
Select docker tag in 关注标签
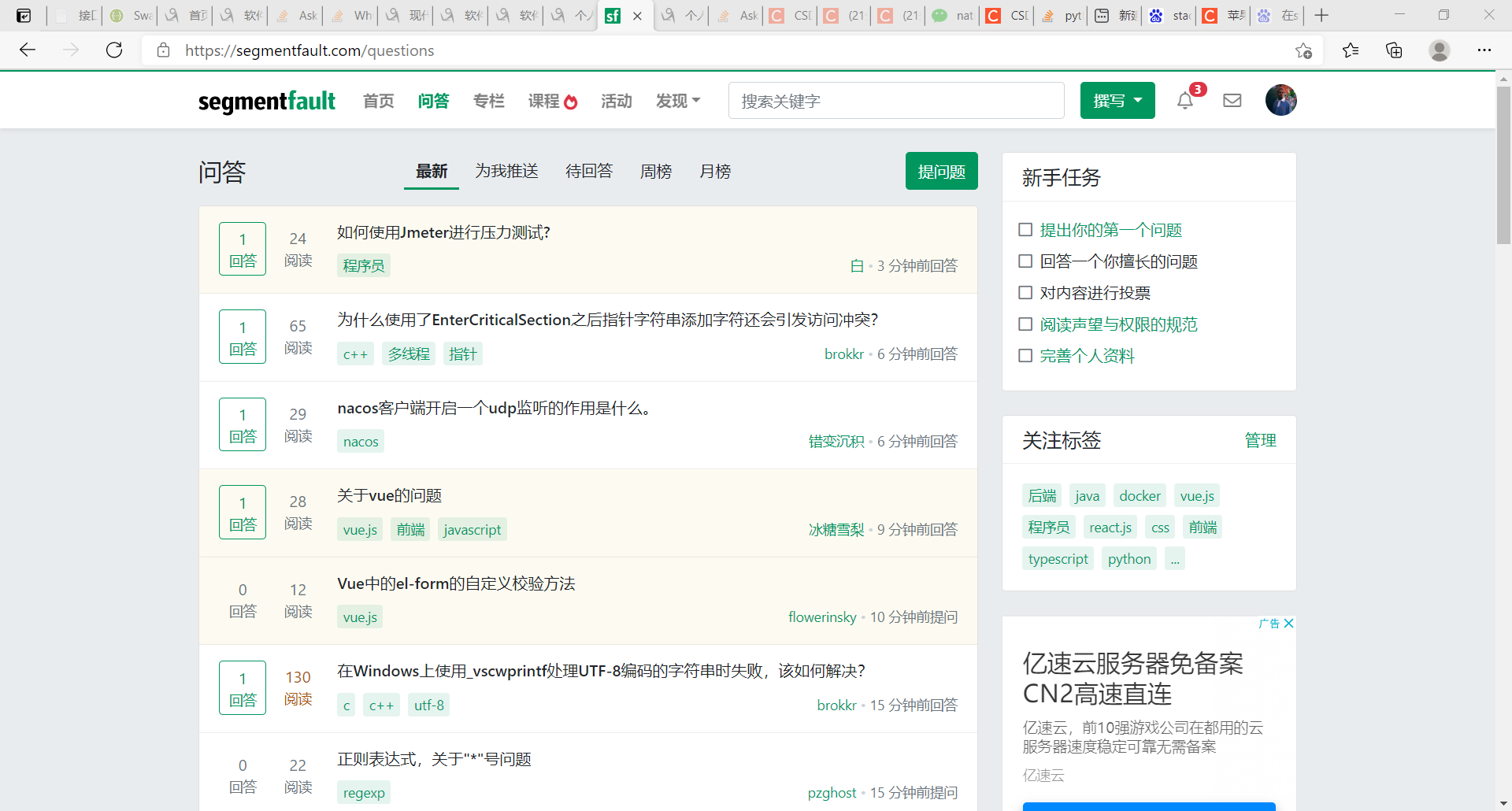coord(1140,496)
